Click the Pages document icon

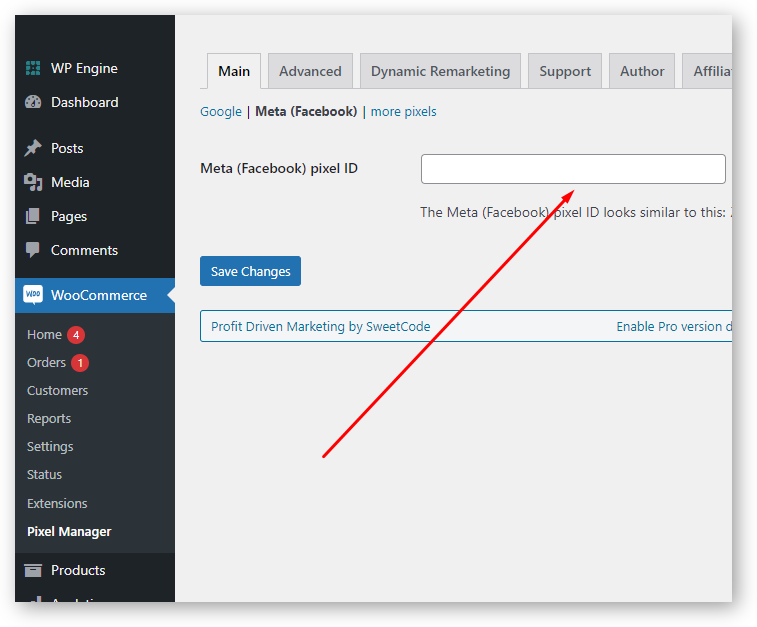[33, 216]
